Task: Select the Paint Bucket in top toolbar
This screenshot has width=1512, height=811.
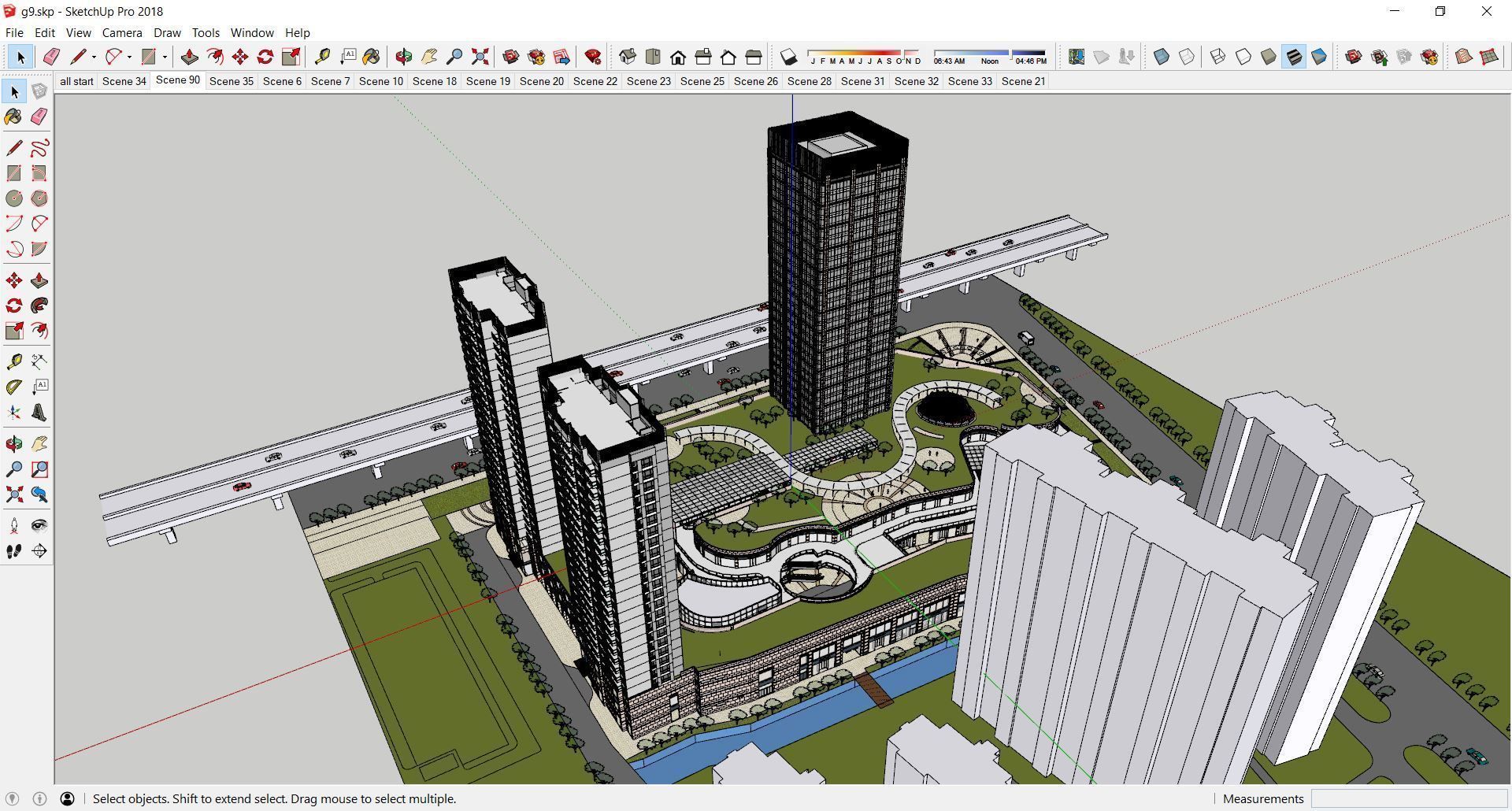Action: pos(371,57)
